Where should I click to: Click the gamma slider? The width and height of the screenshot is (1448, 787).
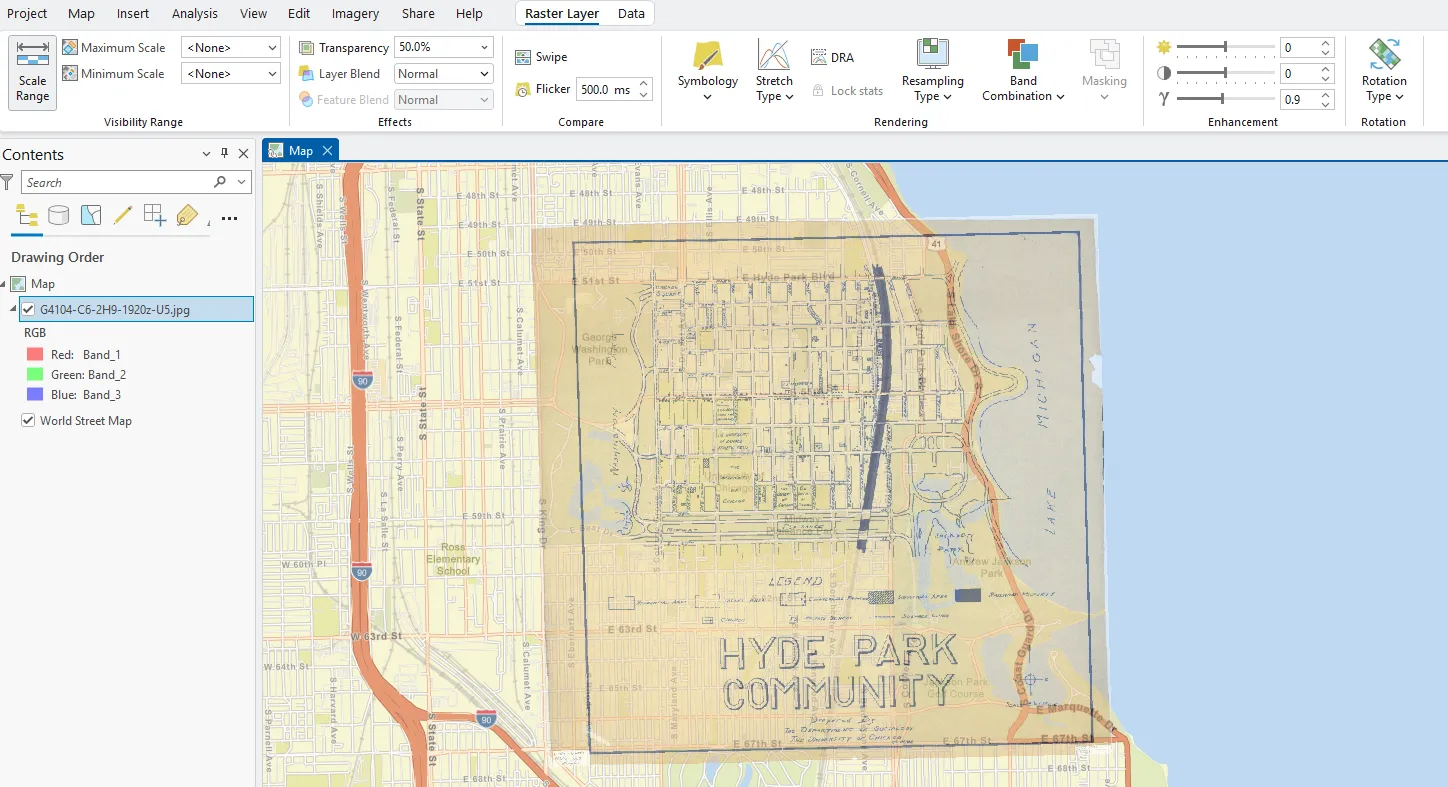(1225, 99)
